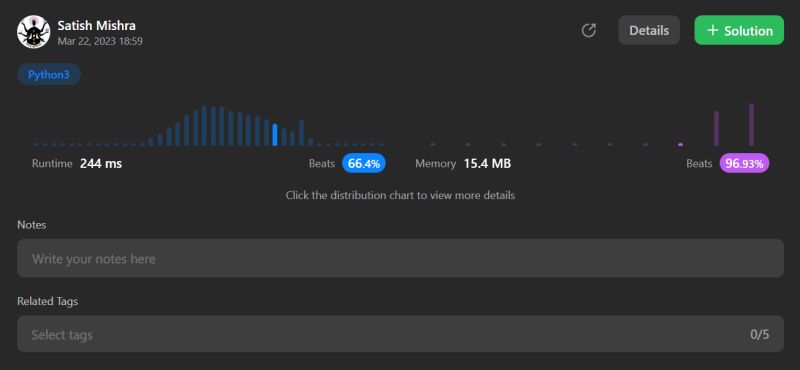Click the plus icon on Solution button
800x370 pixels.
(x=713, y=31)
